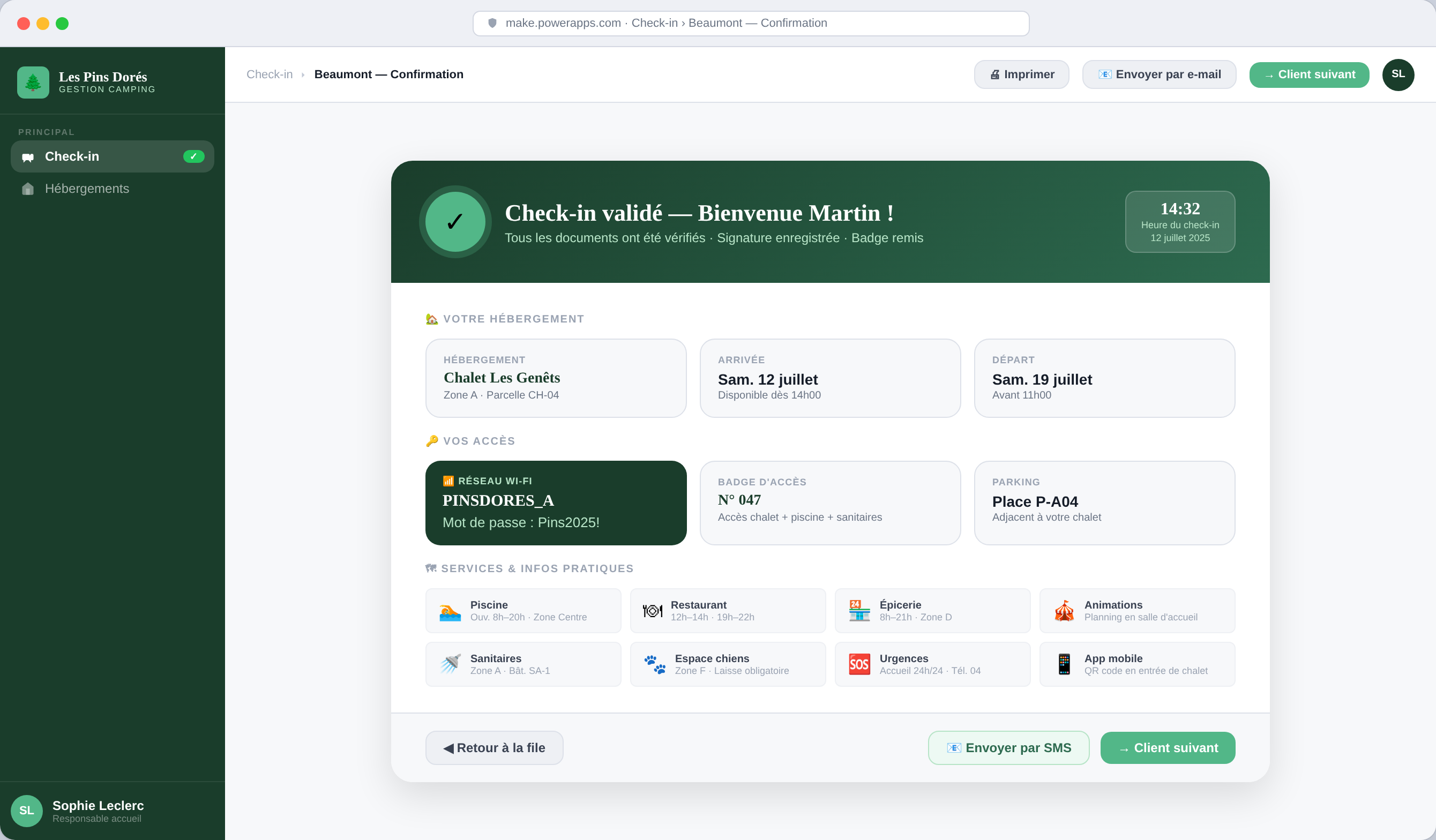This screenshot has width=1436, height=840.
Task: Click the breadcrumb chevron after Check-in
Action: (303, 74)
